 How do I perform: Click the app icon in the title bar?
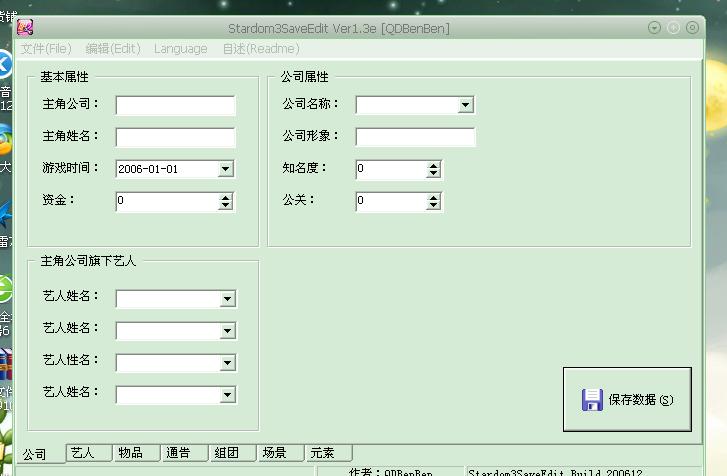26,28
